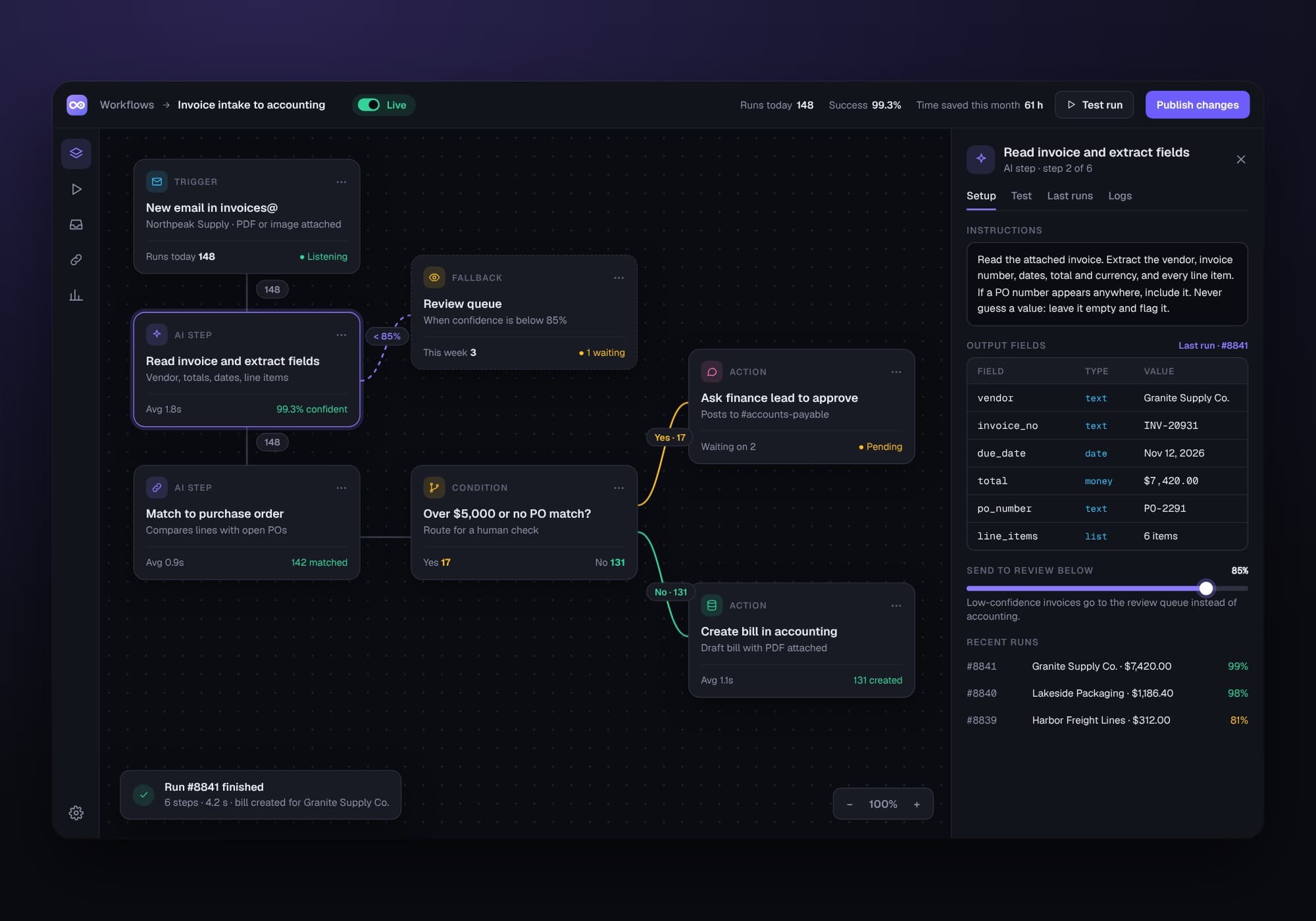Click the Test run button
Screen dimensions: 1316x921
coord(1094,105)
